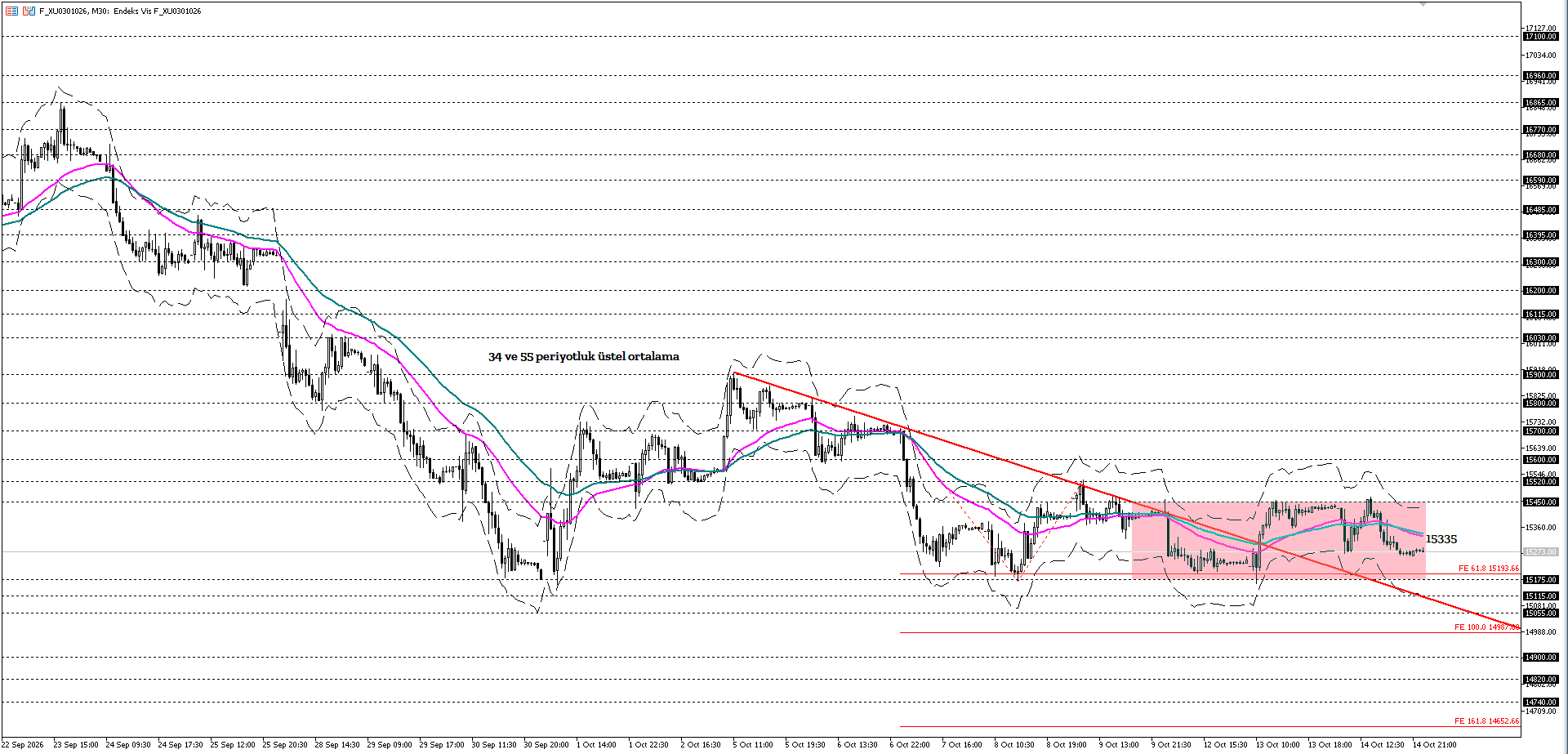Click '14 Oct 21:00' on time axis
Screen dimensions: 1568x754
point(1435,745)
